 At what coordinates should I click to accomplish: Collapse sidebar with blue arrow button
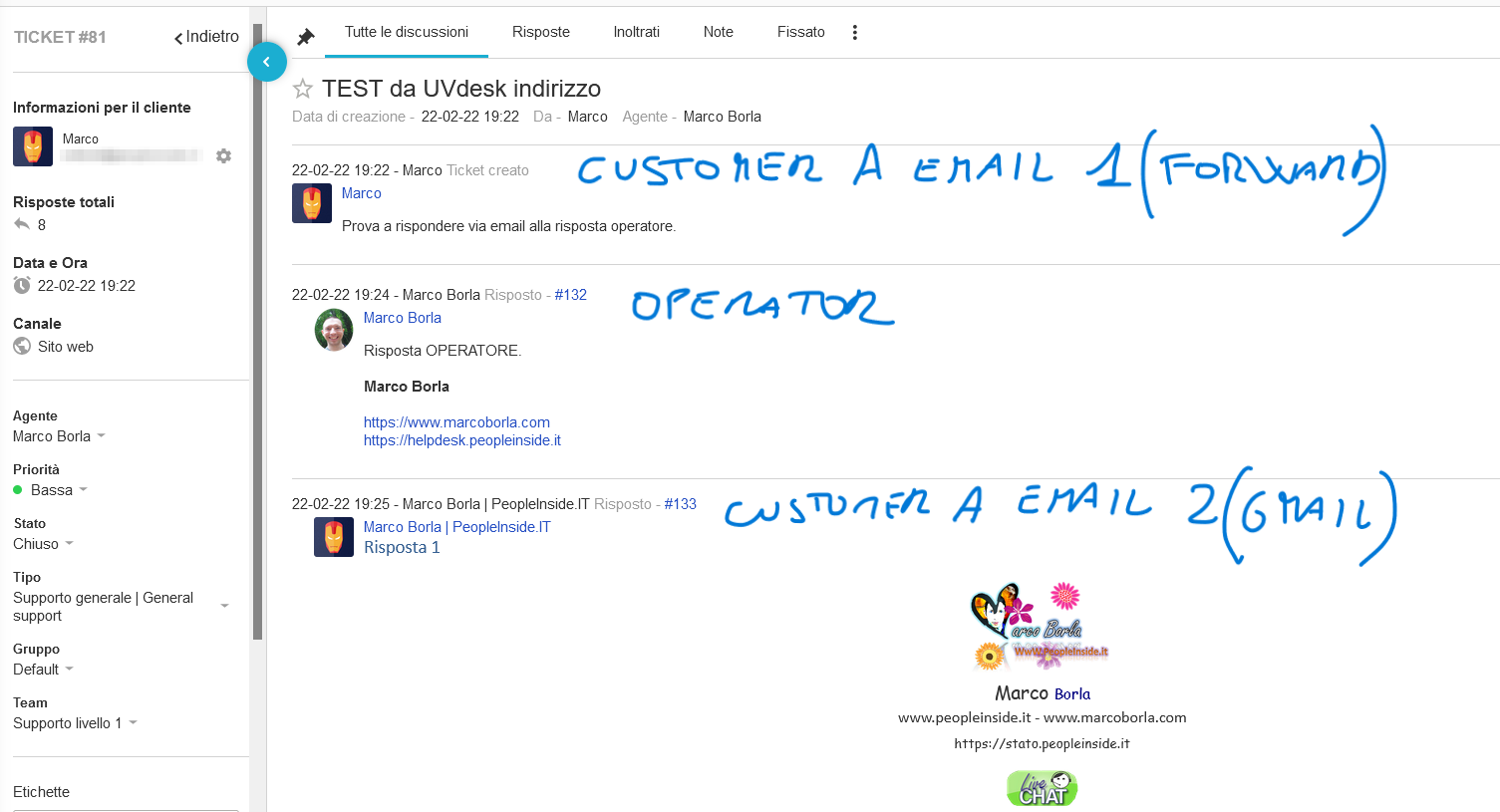(266, 62)
